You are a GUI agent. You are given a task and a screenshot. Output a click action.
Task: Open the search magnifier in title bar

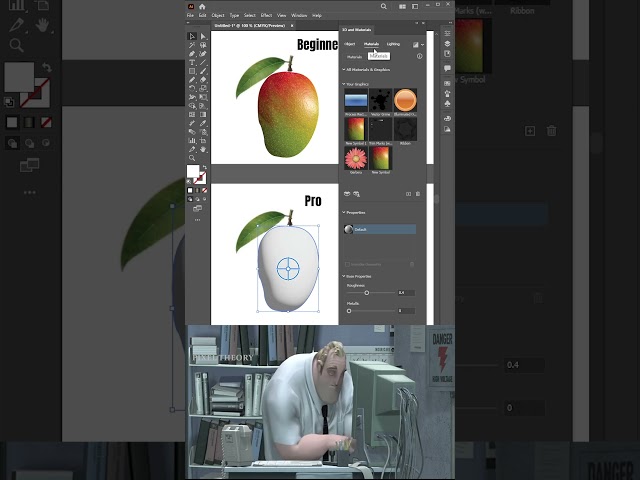(x=384, y=7)
